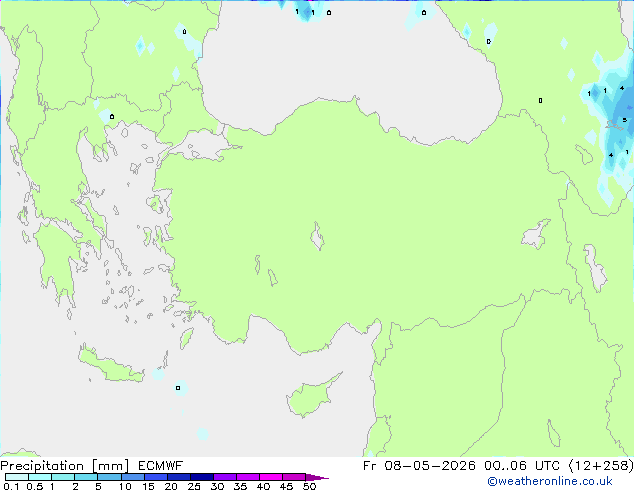Click the 40–45 mm magenta legend swatch
Viewport: 634px width, 490px height.
pos(271,477)
